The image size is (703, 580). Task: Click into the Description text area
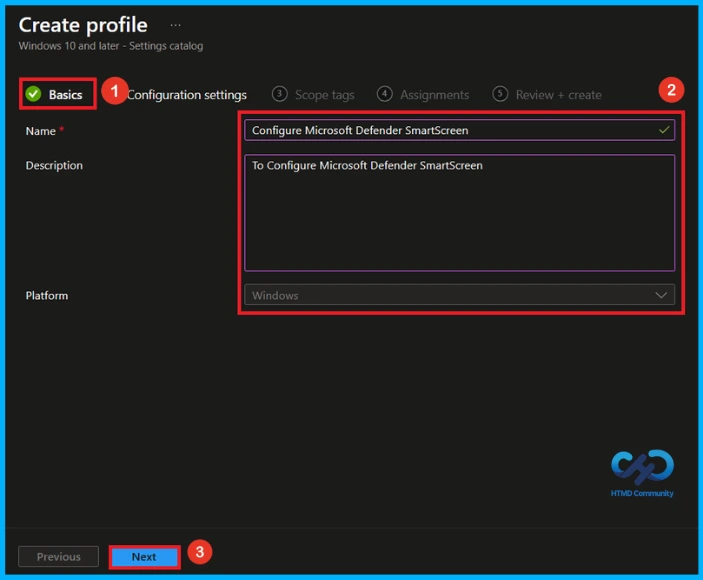pos(459,212)
